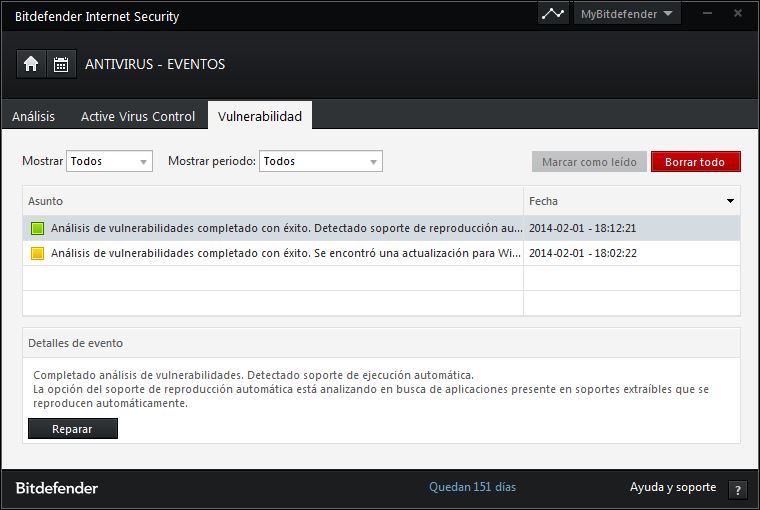The image size is (760, 510).
Task: Click the Marcar como leído button
Action: [589, 162]
